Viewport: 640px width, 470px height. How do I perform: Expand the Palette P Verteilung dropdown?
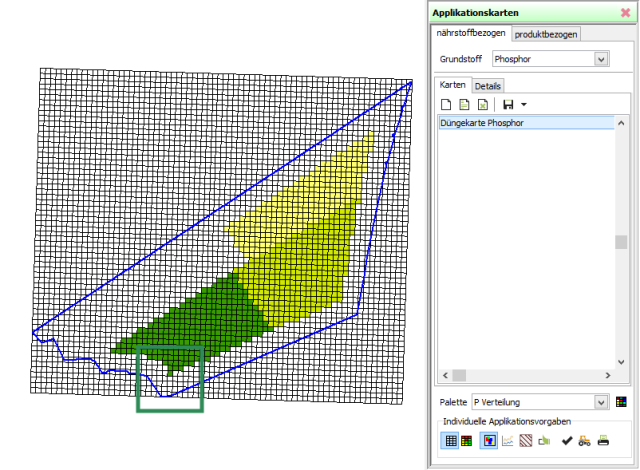pos(601,402)
